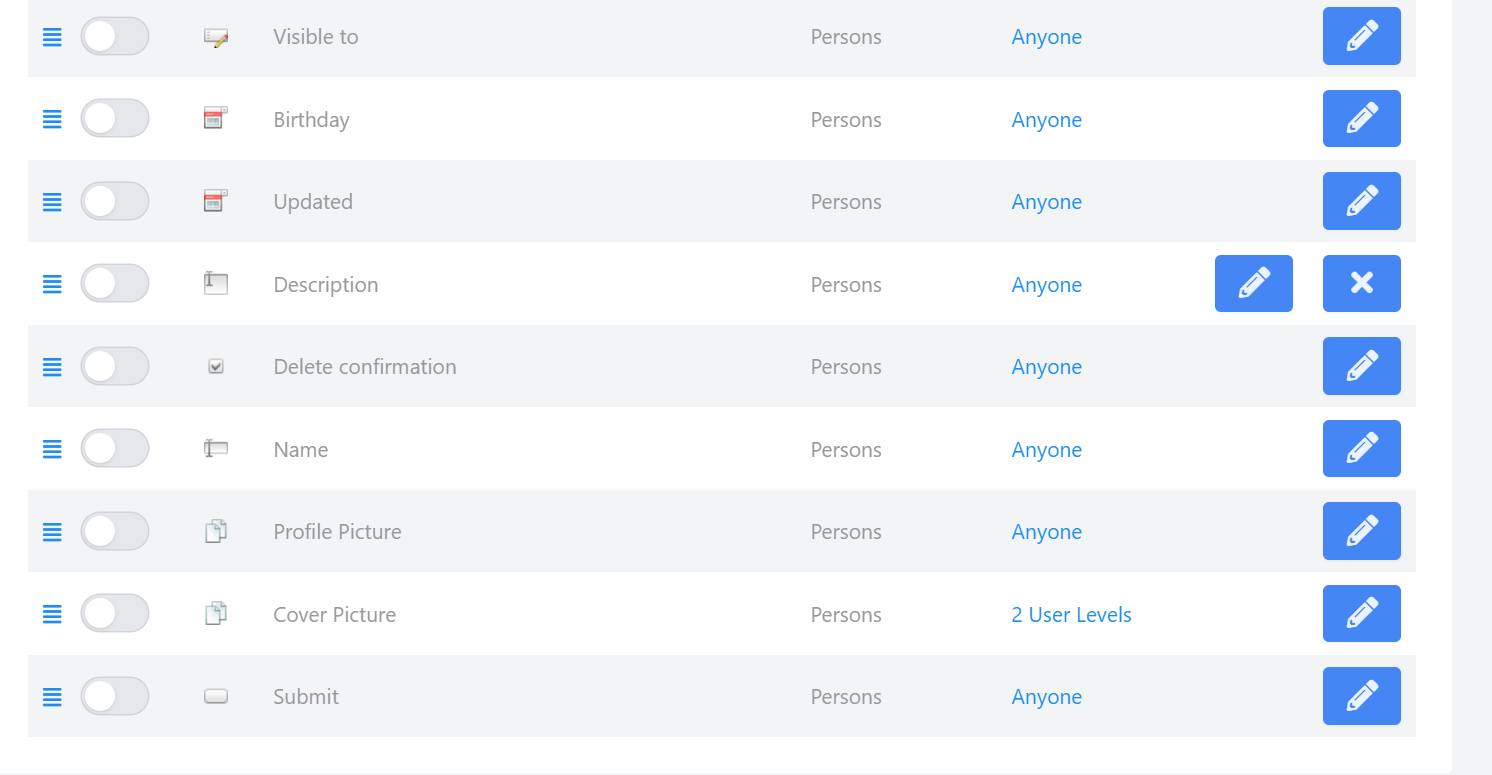The width and height of the screenshot is (1492, 775).
Task: Click the calendar field icon beside Updated
Action: (215, 201)
